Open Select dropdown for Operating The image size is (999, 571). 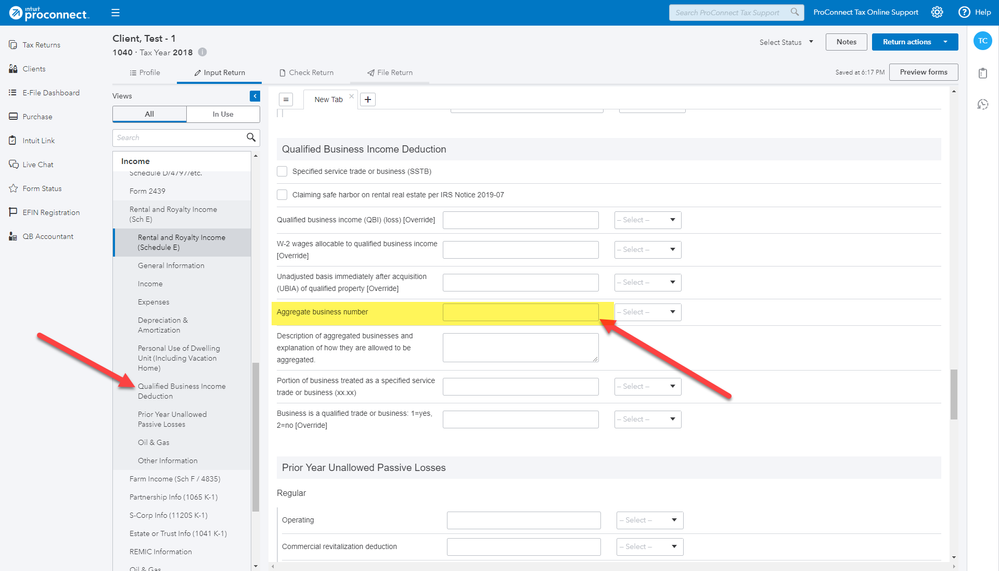(650, 520)
